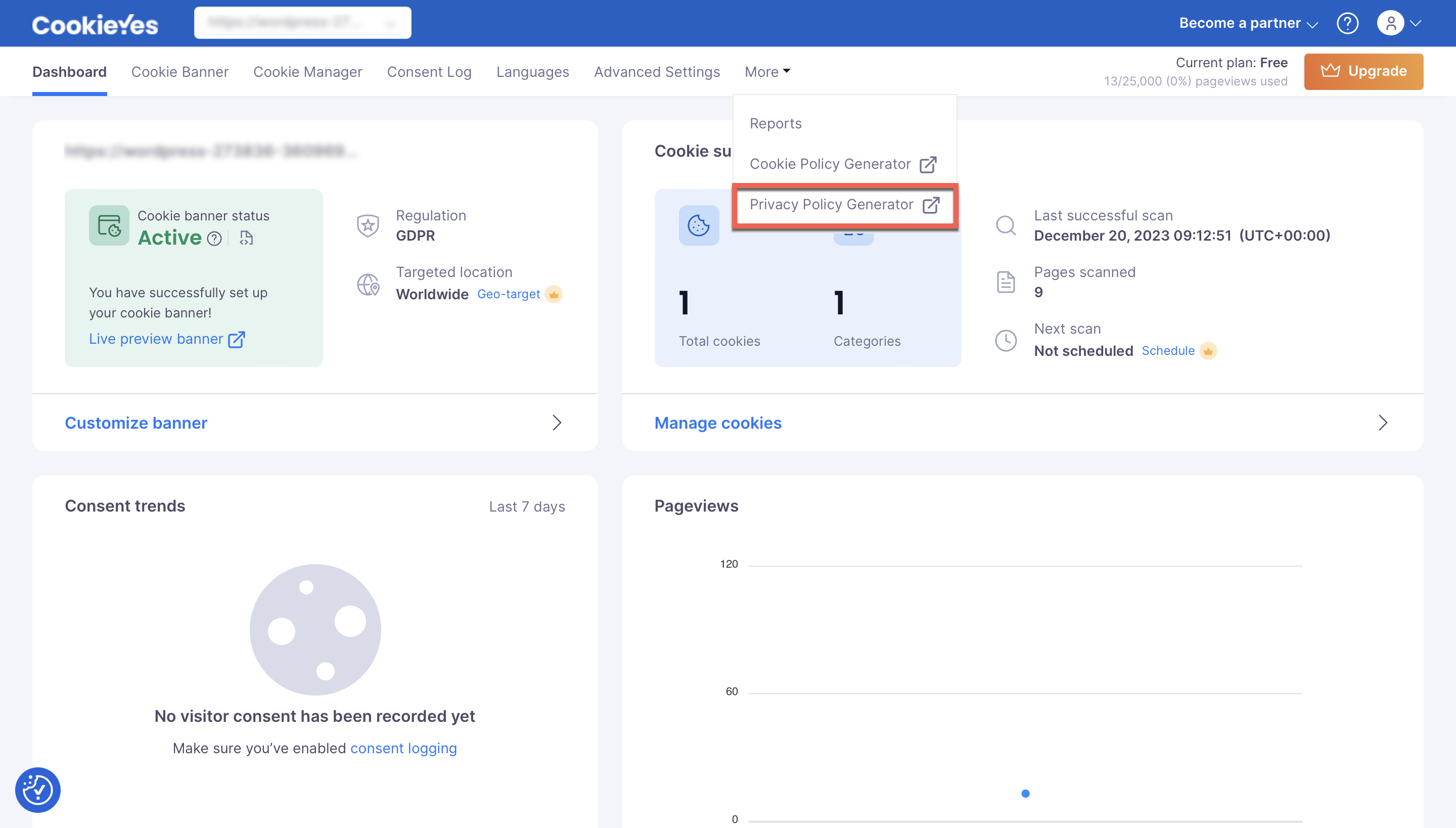Click the crown icon on Upgrade button

coord(1330,71)
